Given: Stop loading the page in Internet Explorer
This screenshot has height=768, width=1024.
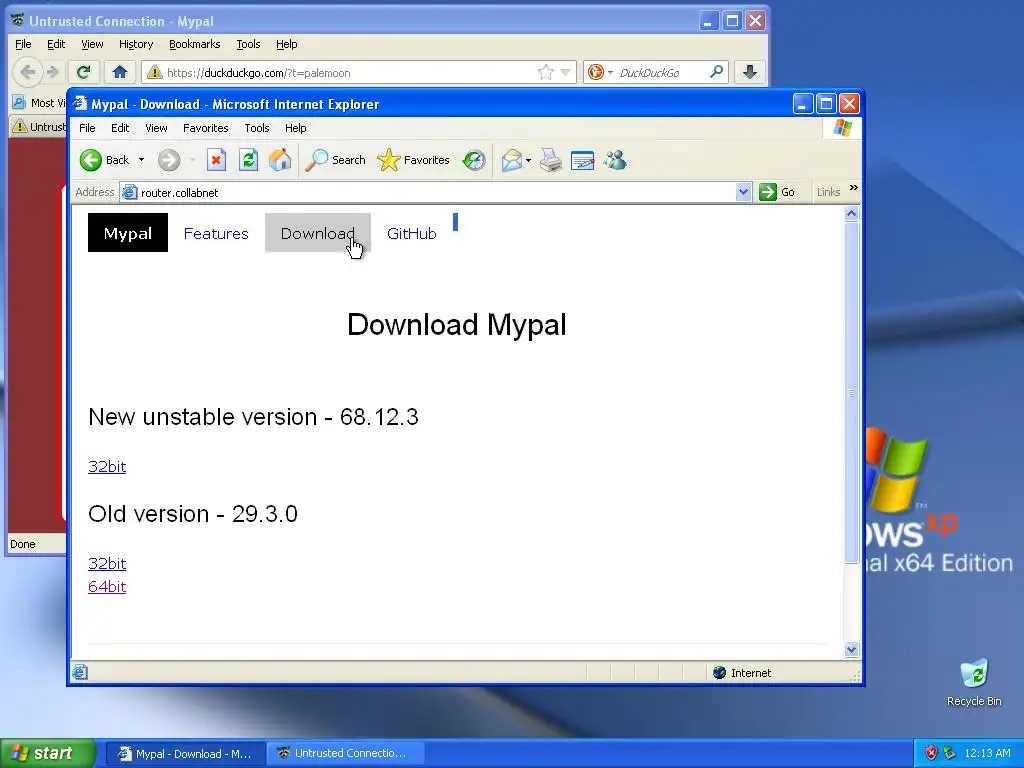Looking at the screenshot, I should point(216,160).
